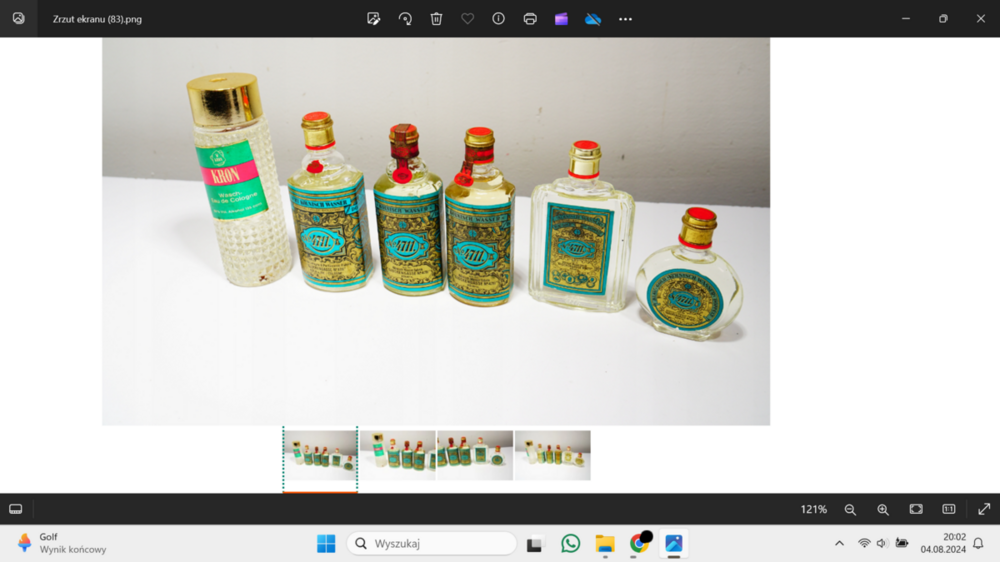
Task: Zoom out with the minus magnifier
Action: click(x=850, y=509)
